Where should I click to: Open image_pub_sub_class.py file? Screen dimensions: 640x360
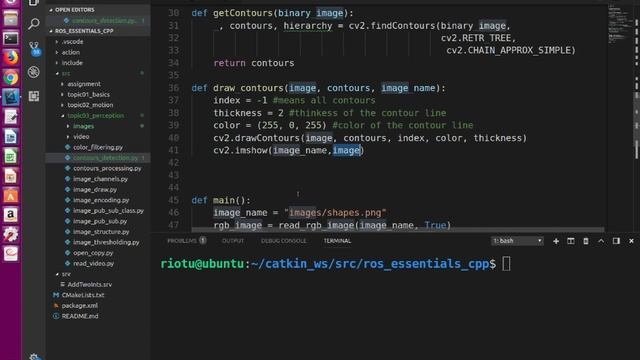(108, 211)
